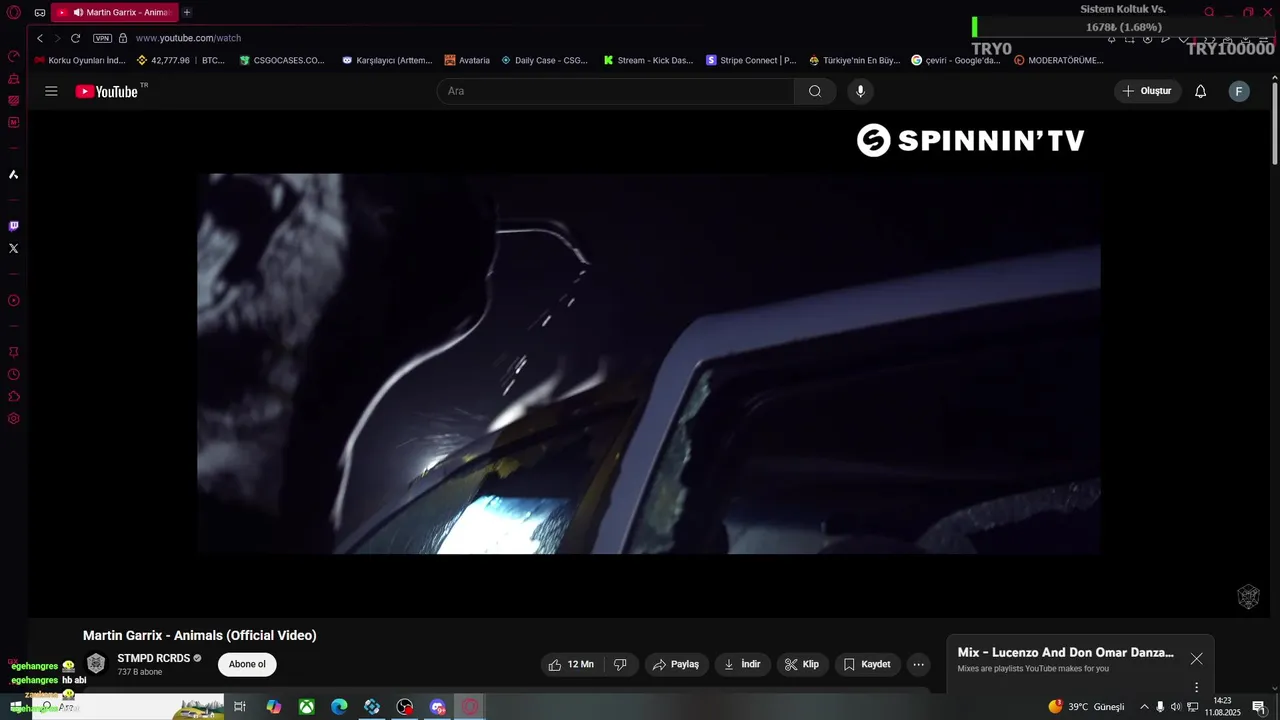This screenshot has width=1280, height=720.
Task: Click the Martin Garrix - Animals video title
Action: (199, 635)
